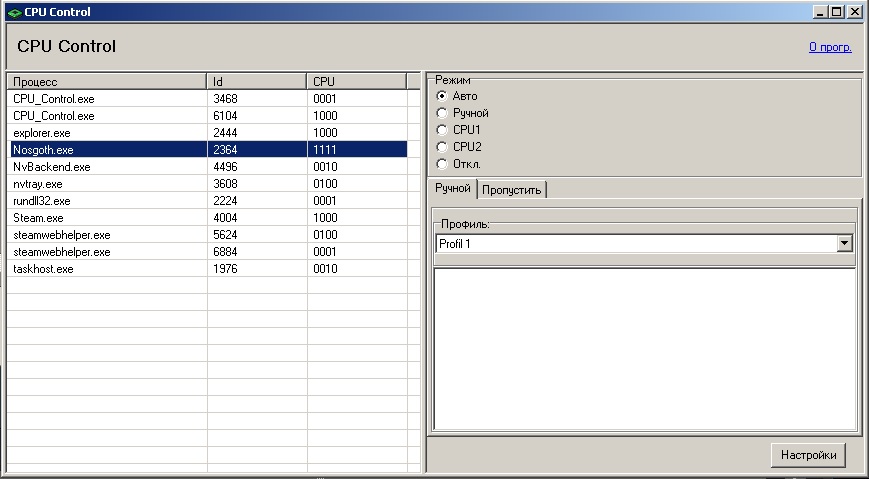Maximize the CPU Control window
The height and width of the screenshot is (479, 869).
[x=837, y=12]
